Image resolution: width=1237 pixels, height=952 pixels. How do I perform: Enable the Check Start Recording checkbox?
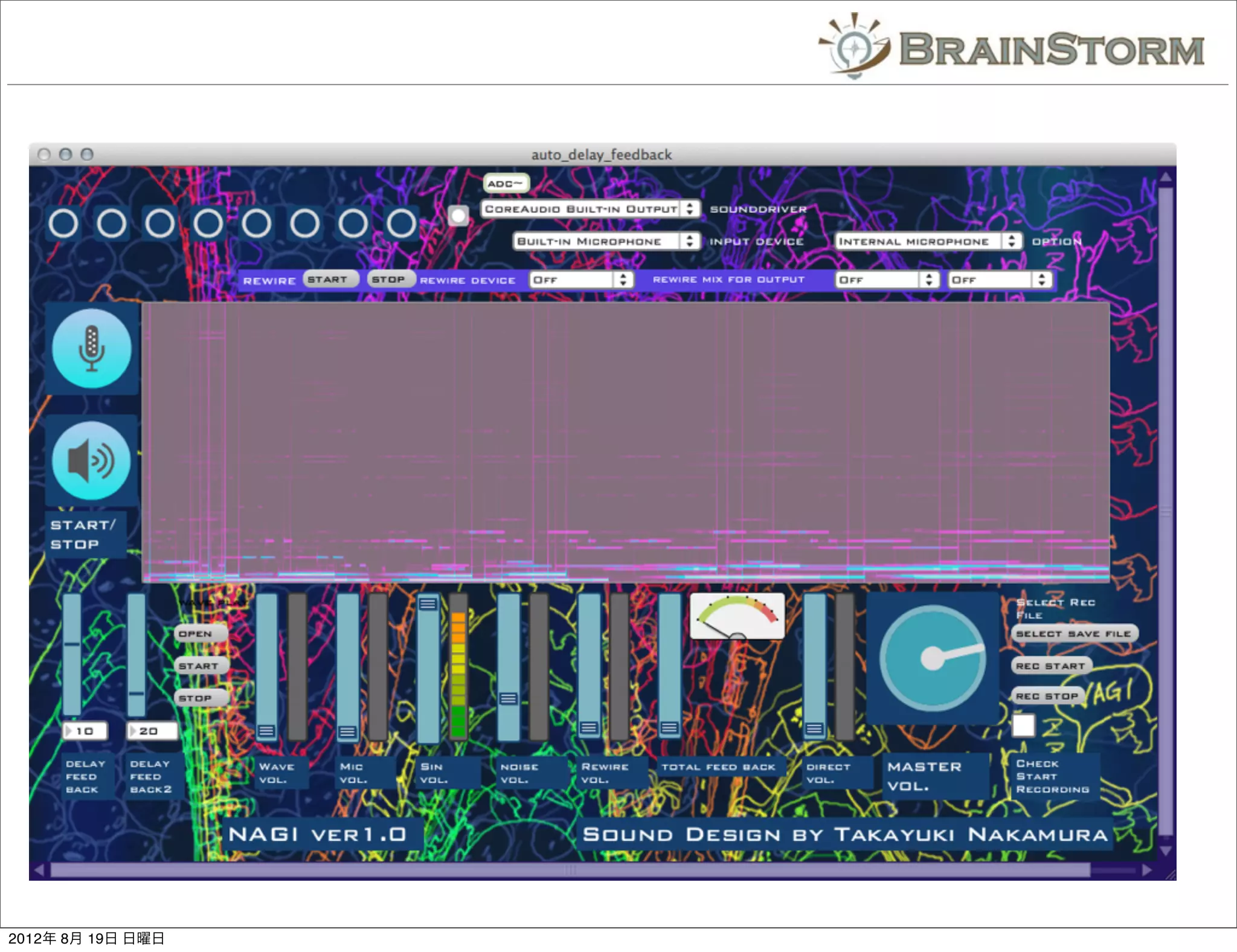(x=1023, y=725)
